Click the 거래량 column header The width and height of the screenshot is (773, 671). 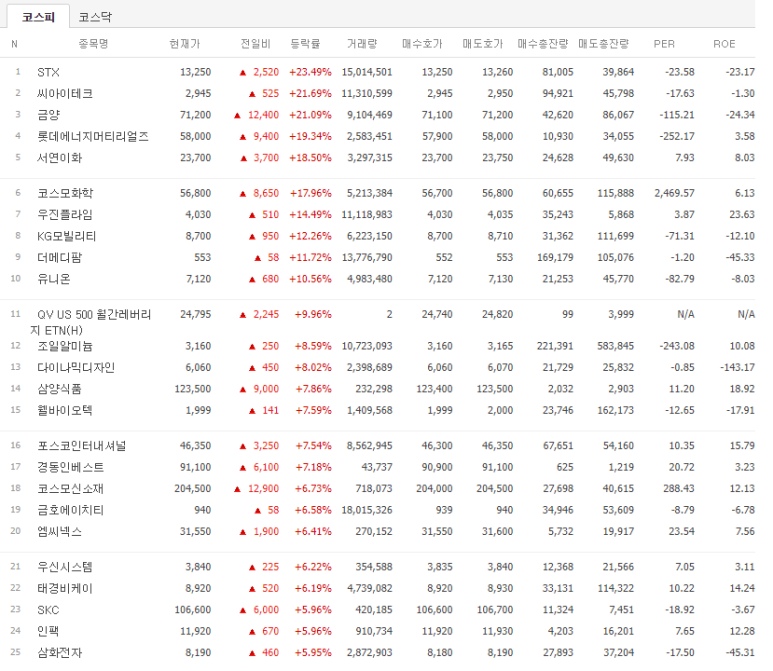click(362, 44)
